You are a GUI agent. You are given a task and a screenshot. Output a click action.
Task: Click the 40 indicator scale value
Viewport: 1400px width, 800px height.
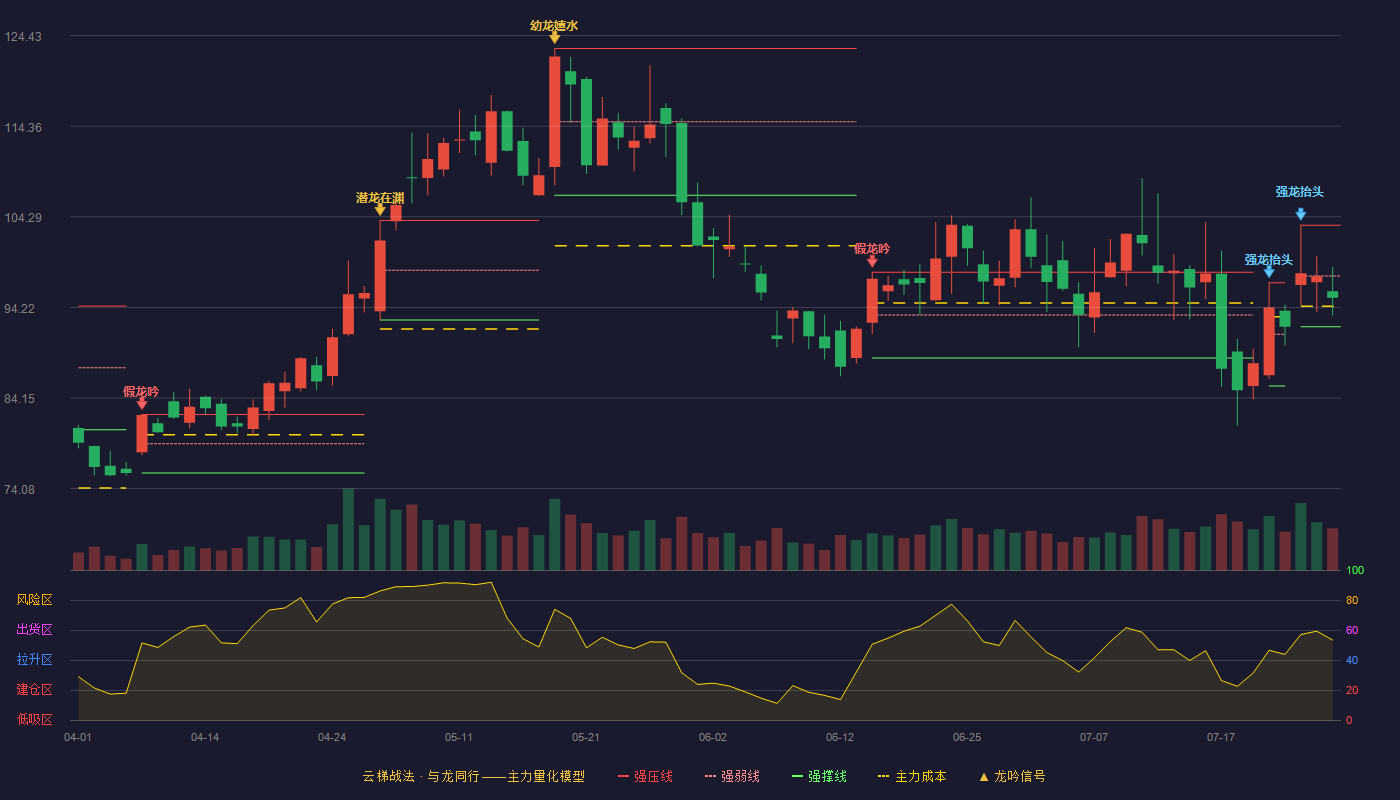point(1352,661)
